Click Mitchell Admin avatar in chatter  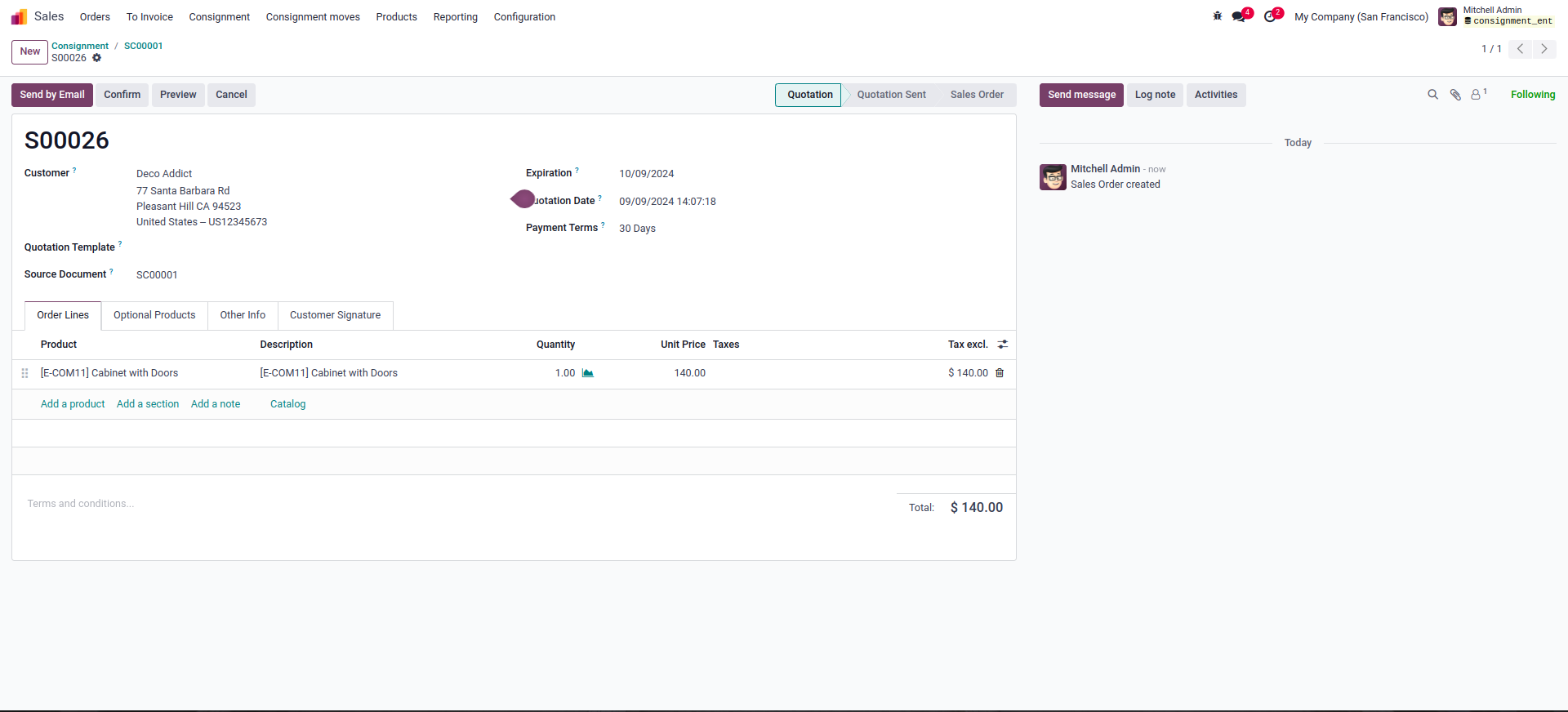click(1053, 177)
